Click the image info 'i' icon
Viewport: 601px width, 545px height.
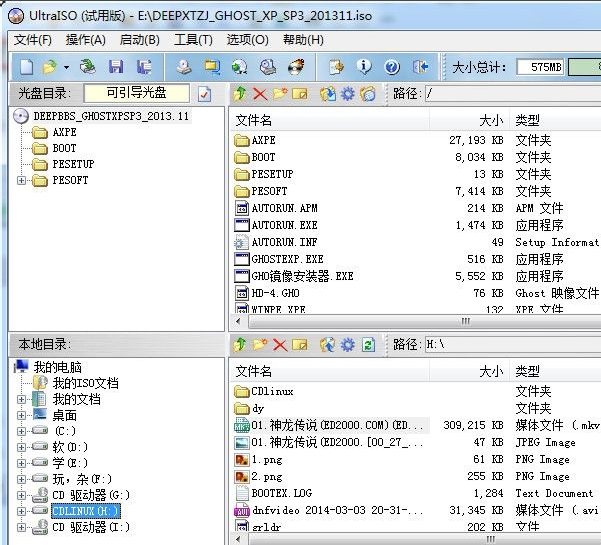pyautogui.click(x=364, y=67)
